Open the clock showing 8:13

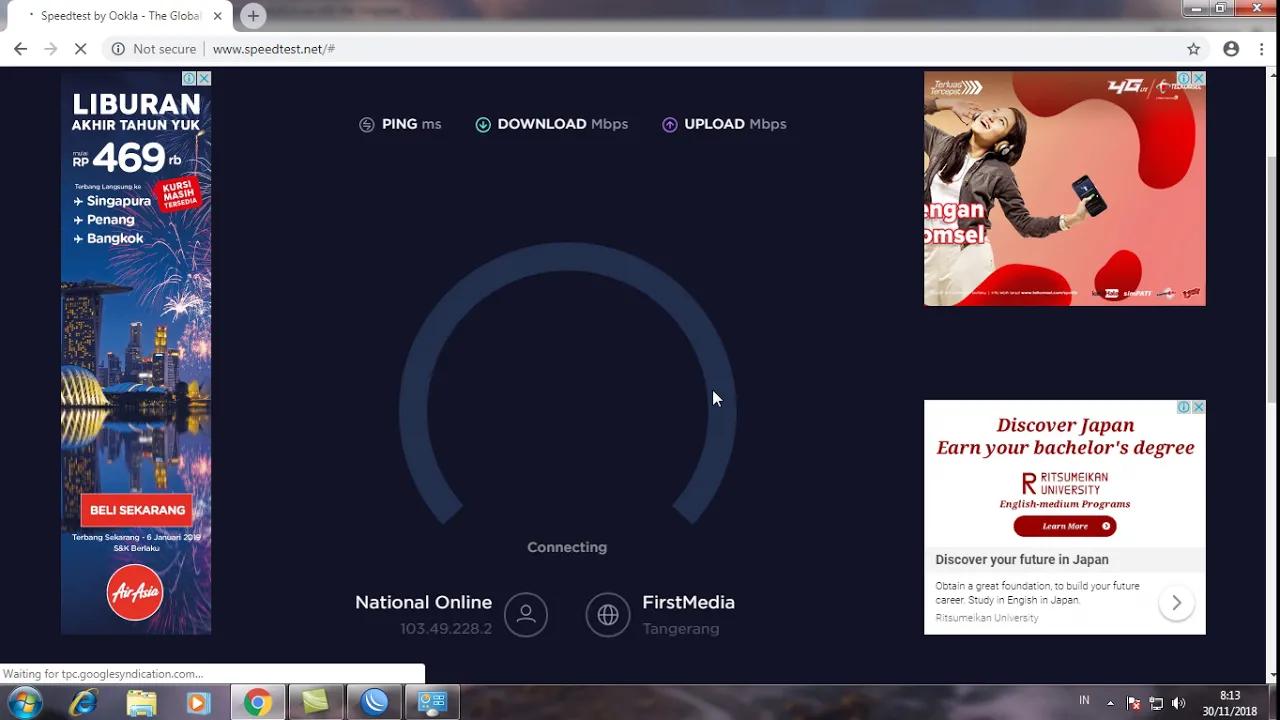[x=1230, y=703]
